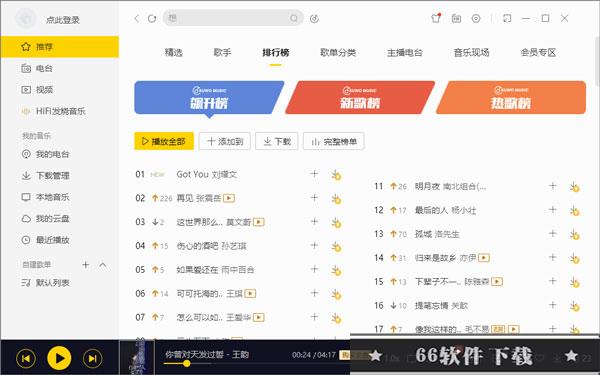
Task: Add a new playlist with the plus icon
Action: click(x=86, y=264)
